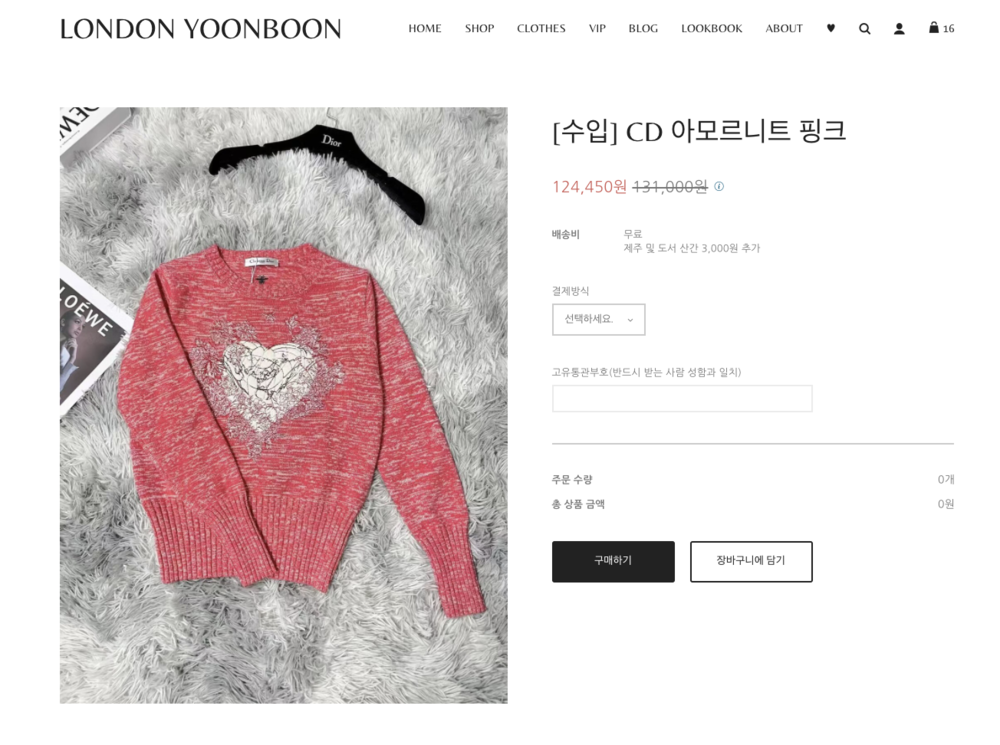Viewport: 1000px width, 745px height.
Task: Click 장바구니에 담기 add to cart button
Action: [x=751, y=561]
